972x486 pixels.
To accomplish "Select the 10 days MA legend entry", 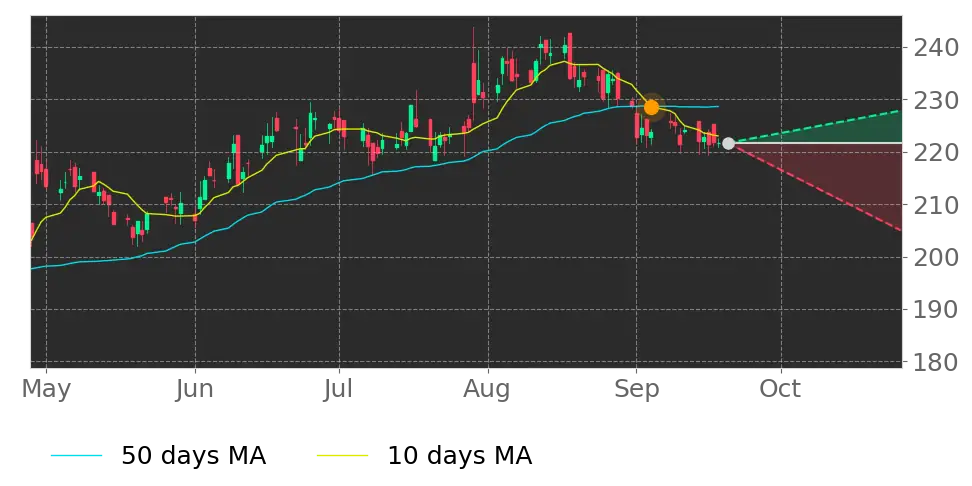I will (425, 456).
